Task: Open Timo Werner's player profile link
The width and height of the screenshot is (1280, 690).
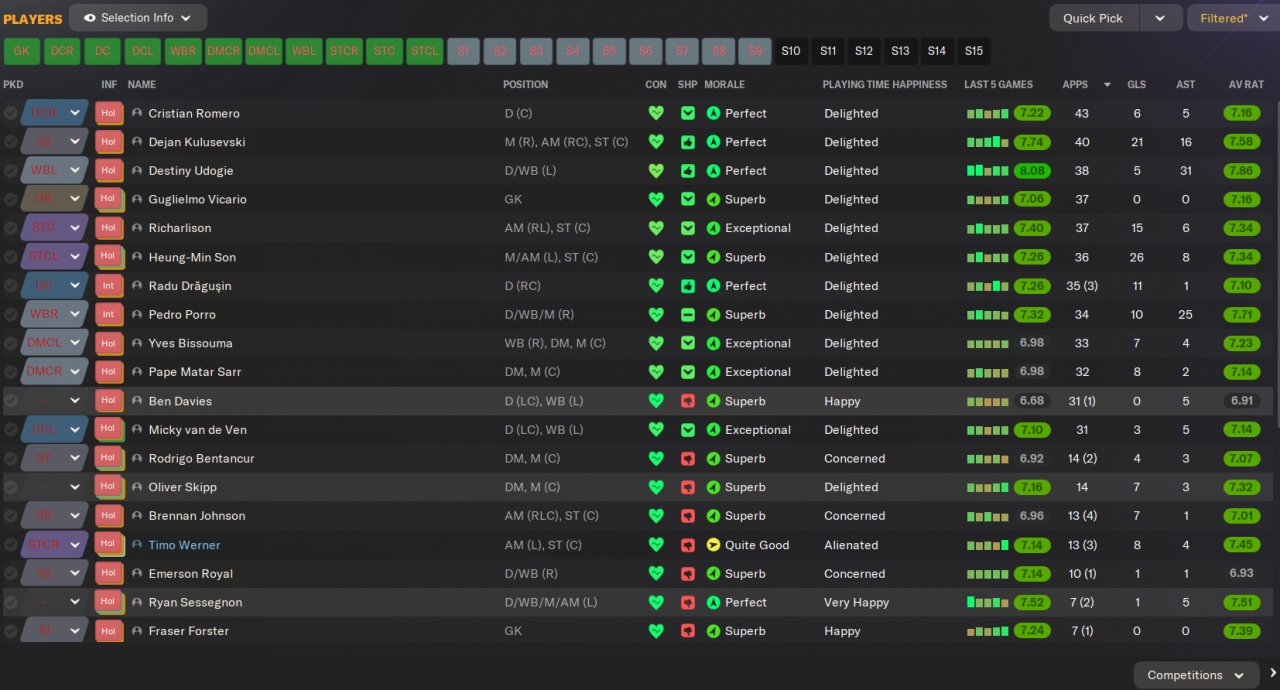Action: [x=184, y=545]
